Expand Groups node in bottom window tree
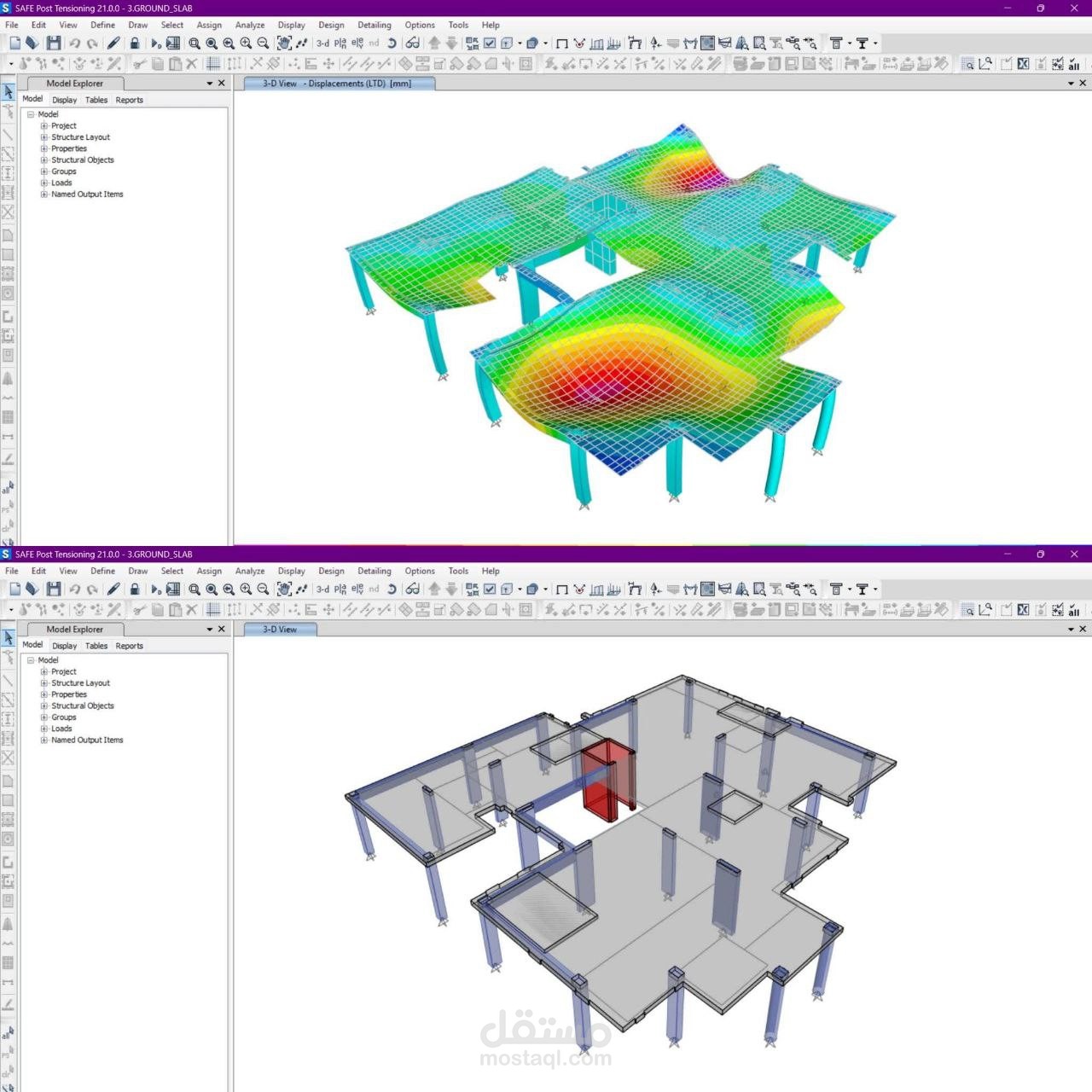1092x1092 pixels. [x=44, y=717]
